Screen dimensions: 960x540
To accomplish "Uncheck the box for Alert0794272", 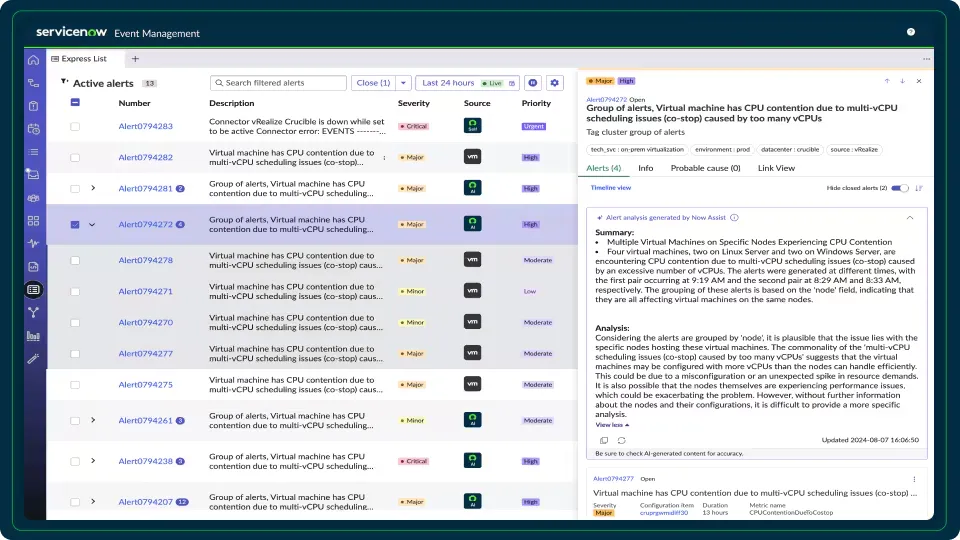I will (75, 225).
